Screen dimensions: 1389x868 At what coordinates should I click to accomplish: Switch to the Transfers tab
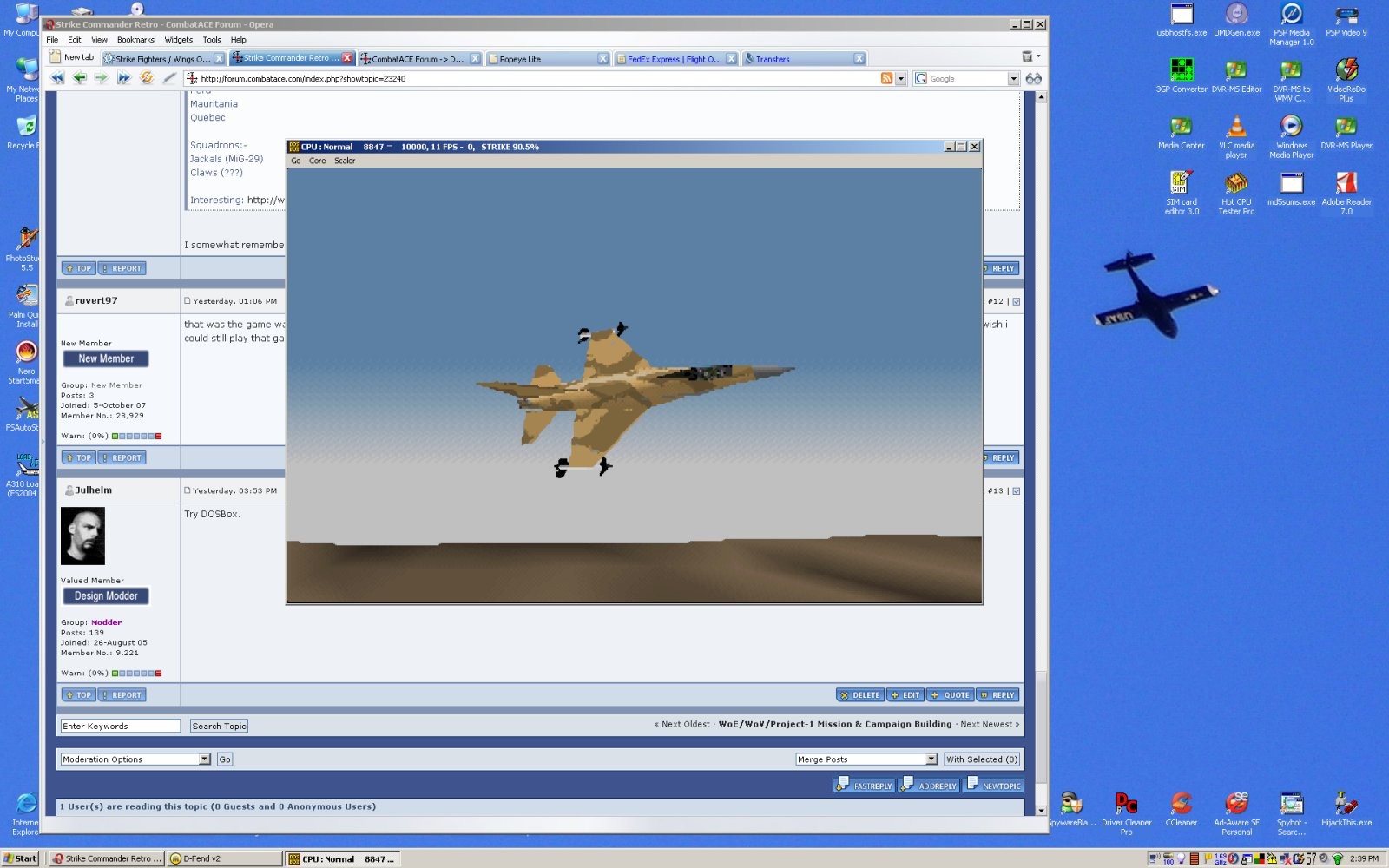tap(803, 59)
